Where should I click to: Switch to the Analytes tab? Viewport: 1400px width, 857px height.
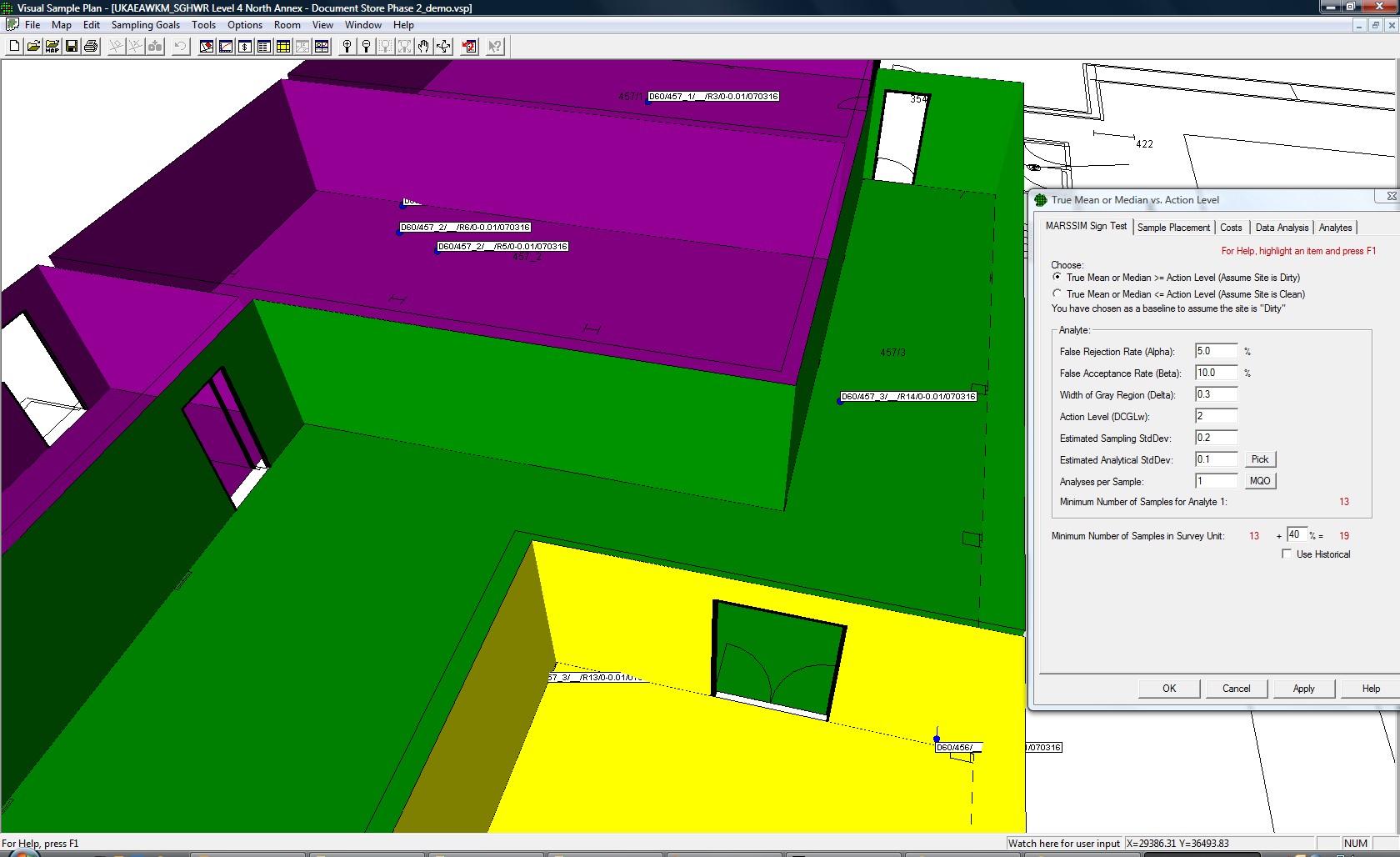click(x=1335, y=228)
